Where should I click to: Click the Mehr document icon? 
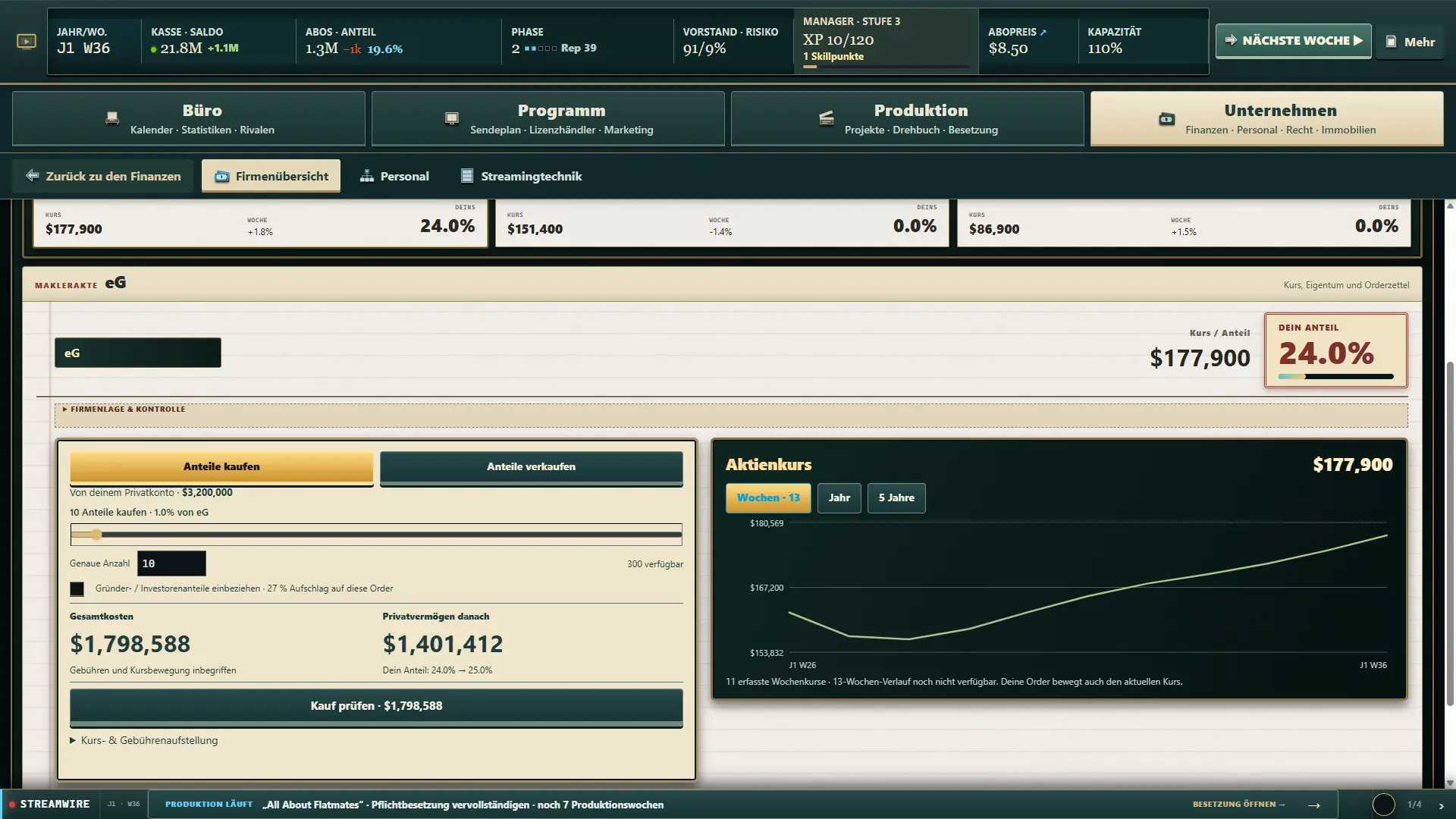pyautogui.click(x=1391, y=42)
